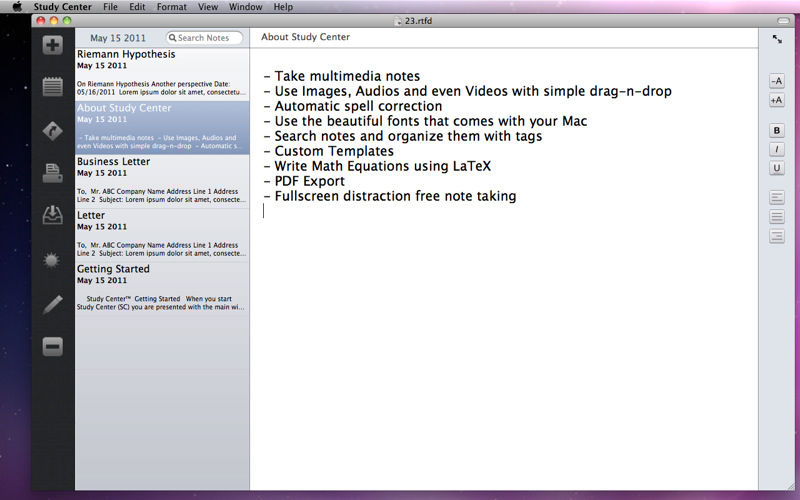800x500 pixels.
Task: Click the printer icon in sidebar
Action: (53, 173)
